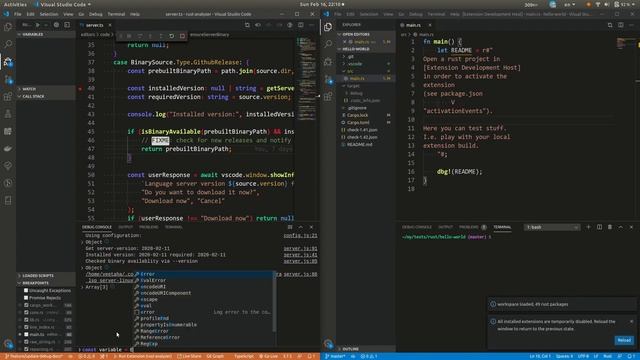
Task: Kill the terminal with the trash icon
Action: coord(610,227)
